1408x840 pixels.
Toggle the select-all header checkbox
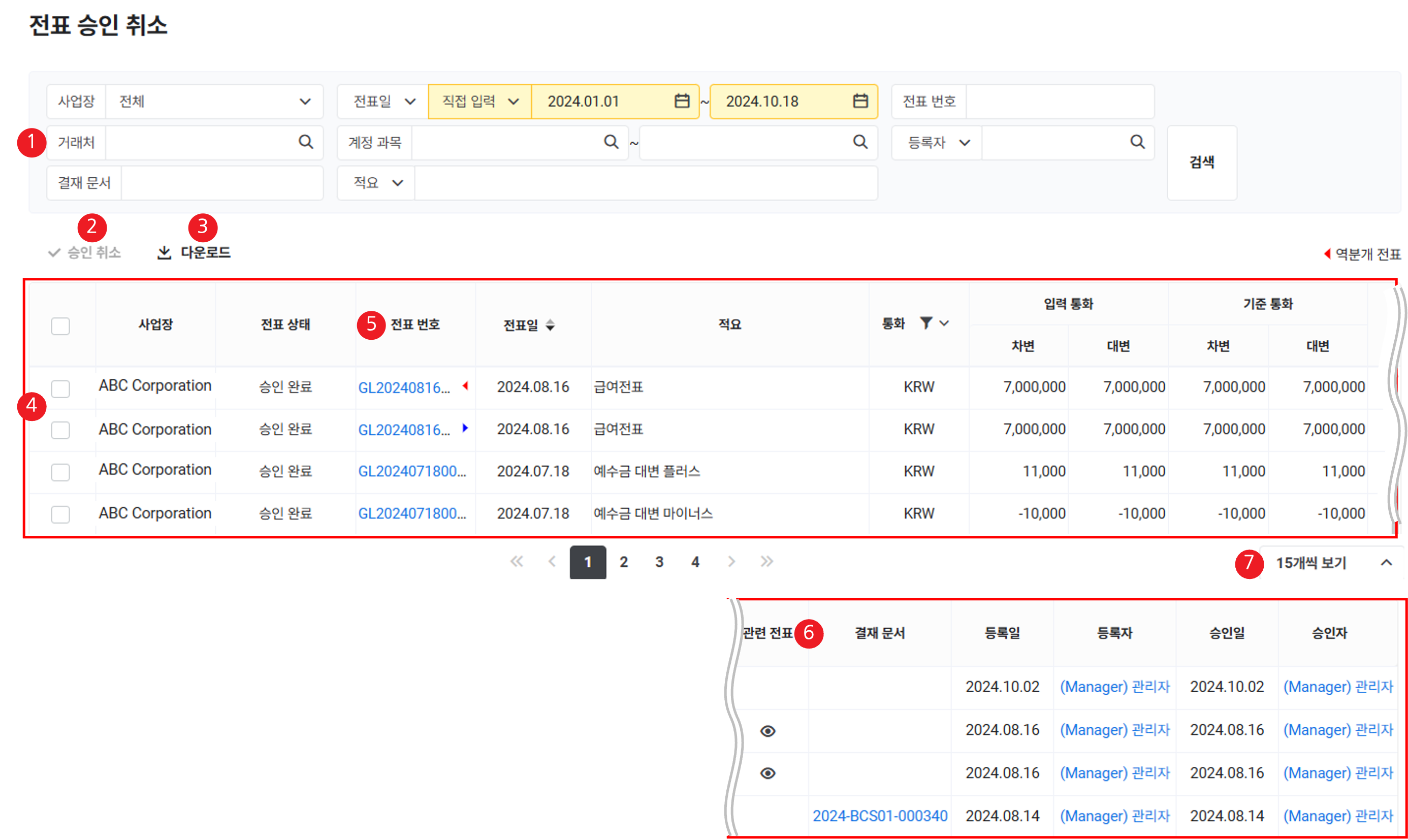coord(60,326)
